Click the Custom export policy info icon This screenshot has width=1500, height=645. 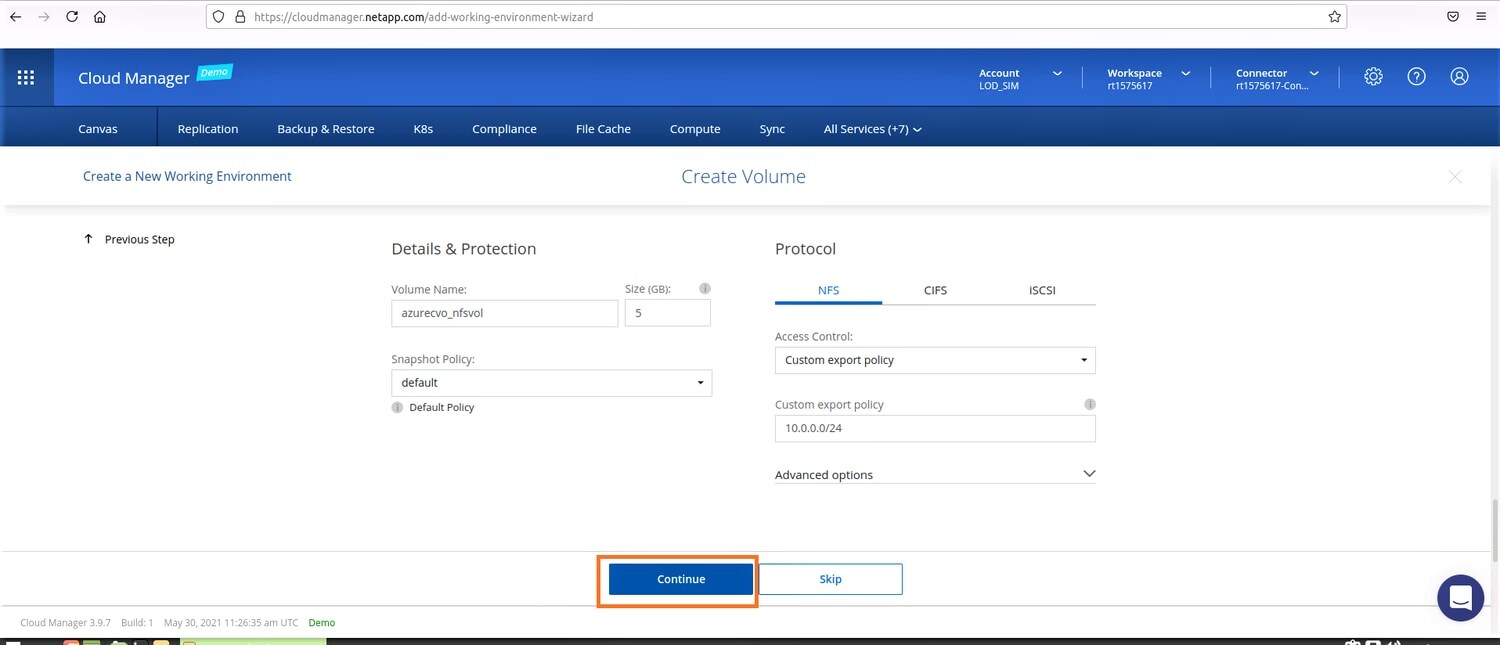coord(1090,405)
